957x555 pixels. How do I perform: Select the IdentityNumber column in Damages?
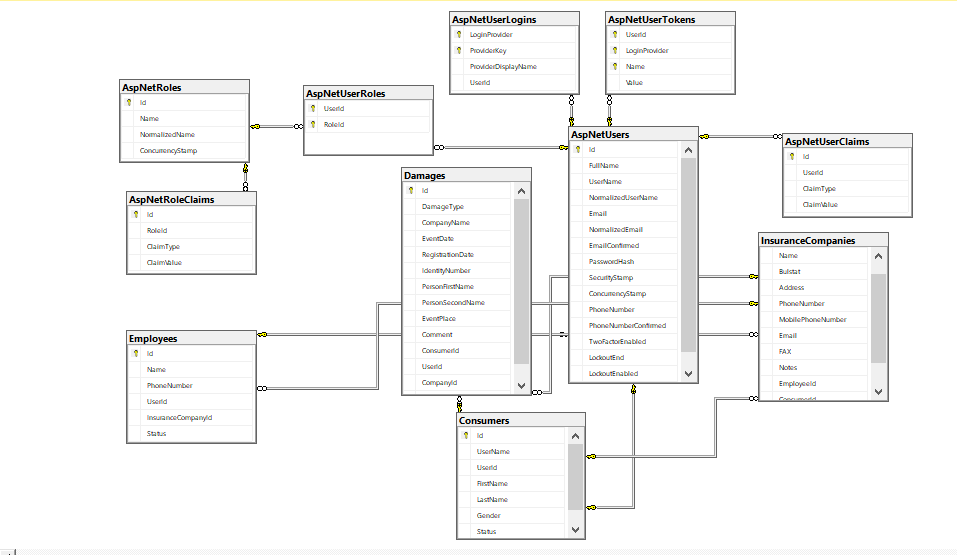click(x=458, y=270)
